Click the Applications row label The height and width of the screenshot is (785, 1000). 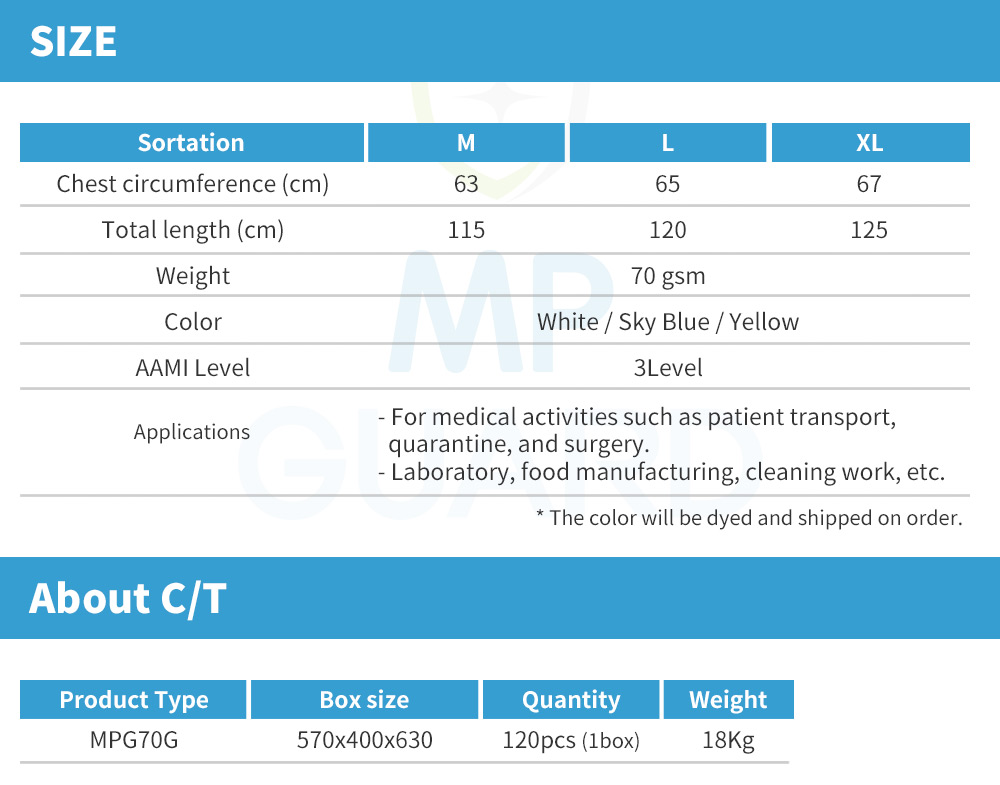192,432
